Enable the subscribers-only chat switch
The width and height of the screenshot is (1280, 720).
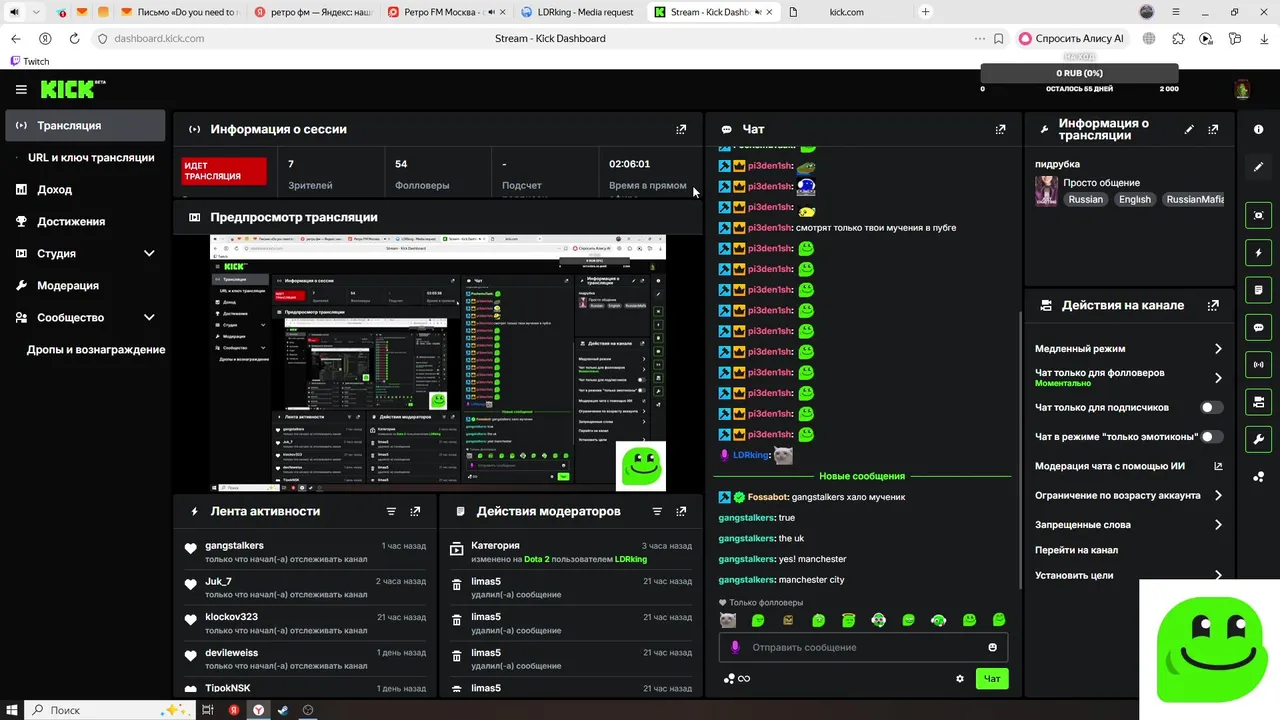[x=1211, y=407]
